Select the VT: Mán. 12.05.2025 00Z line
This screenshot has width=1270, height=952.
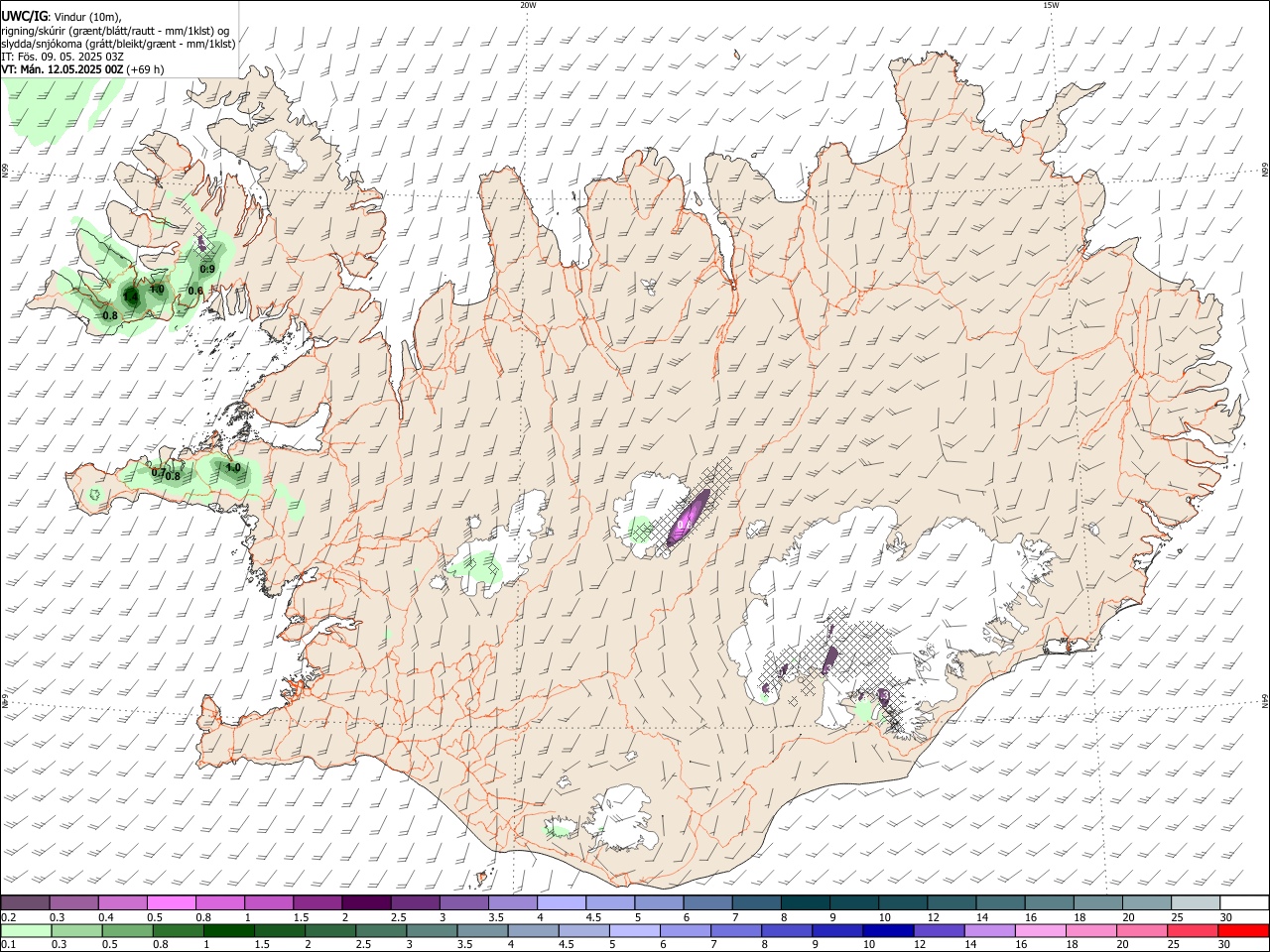pos(82,69)
